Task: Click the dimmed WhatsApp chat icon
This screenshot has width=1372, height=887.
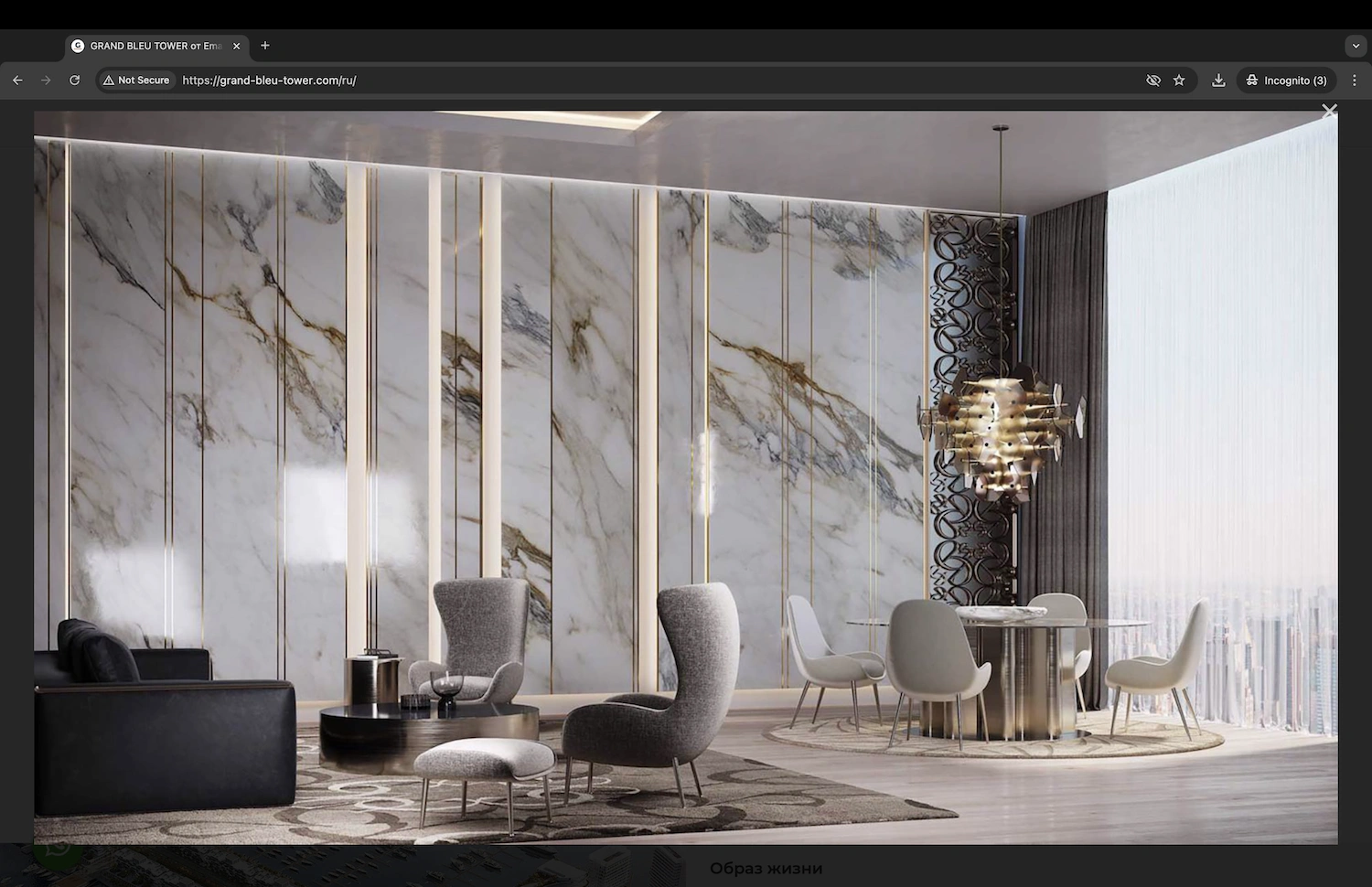Action: pyautogui.click(x=58, y=850)
